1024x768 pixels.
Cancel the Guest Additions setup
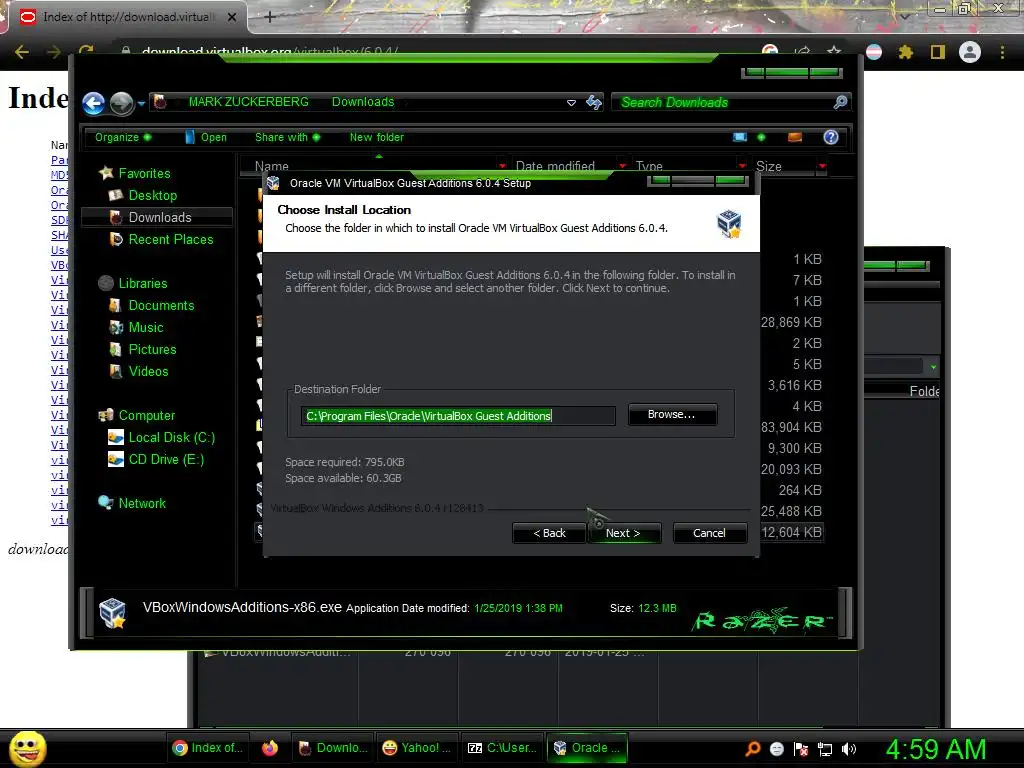click(709, 533)
